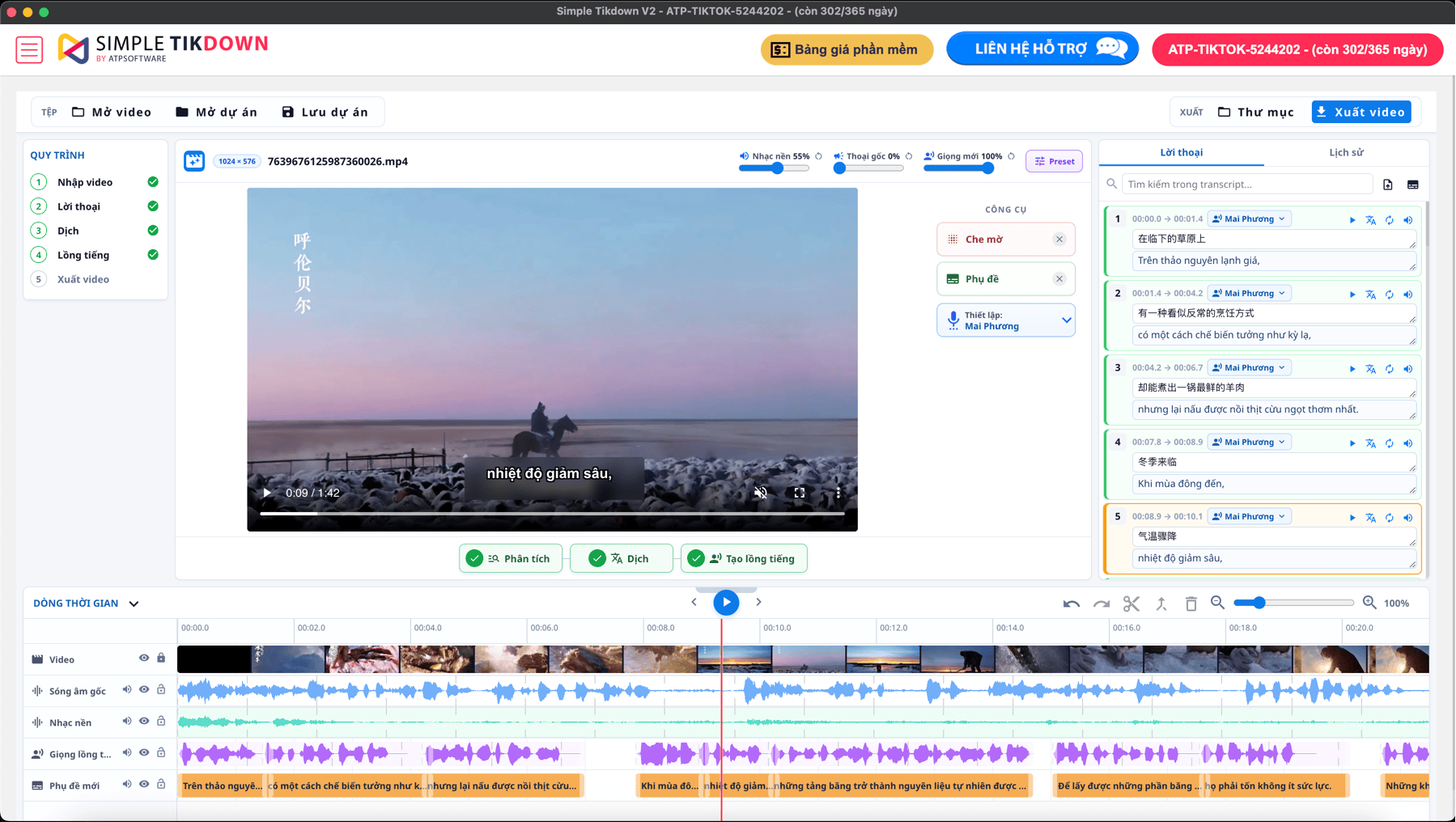This screenshot has height=822, width=1456.
Task: Open voice dropdown for segment 3
Action: click(x=1249, y=368)
